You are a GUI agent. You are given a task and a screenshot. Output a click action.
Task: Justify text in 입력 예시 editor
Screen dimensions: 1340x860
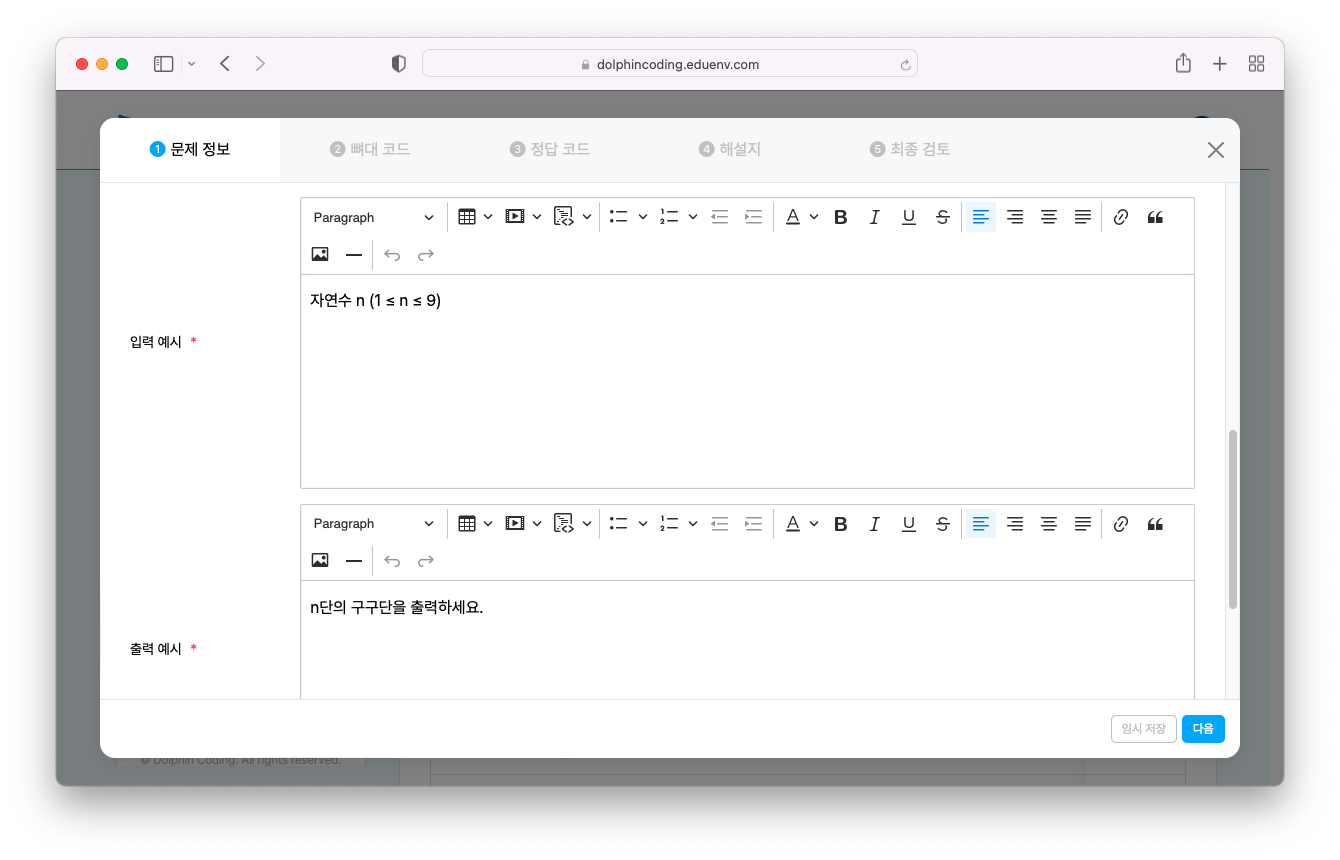(x=1083, y=217)
